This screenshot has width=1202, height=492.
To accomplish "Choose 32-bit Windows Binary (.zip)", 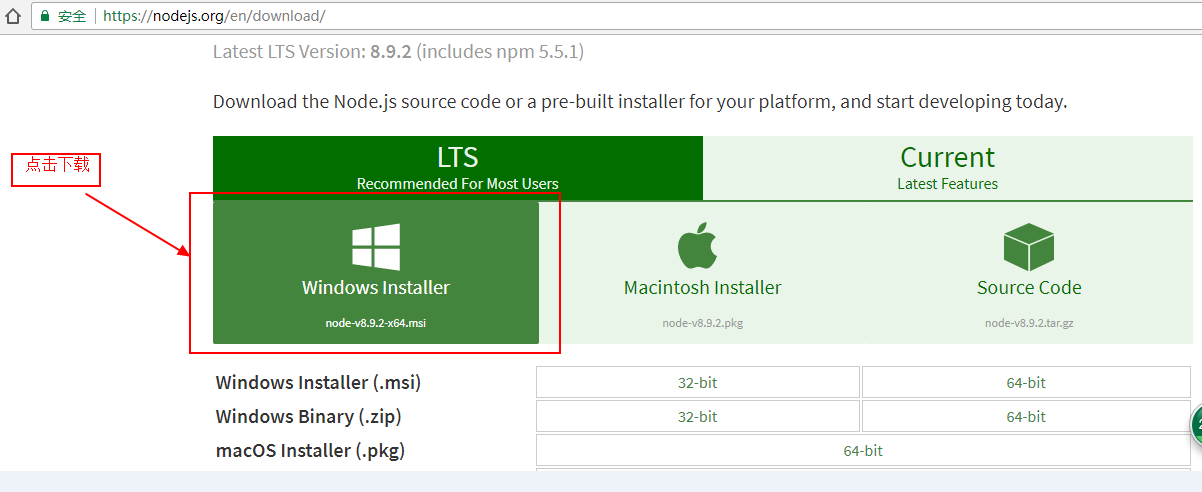I will click(x=698, y=416).
